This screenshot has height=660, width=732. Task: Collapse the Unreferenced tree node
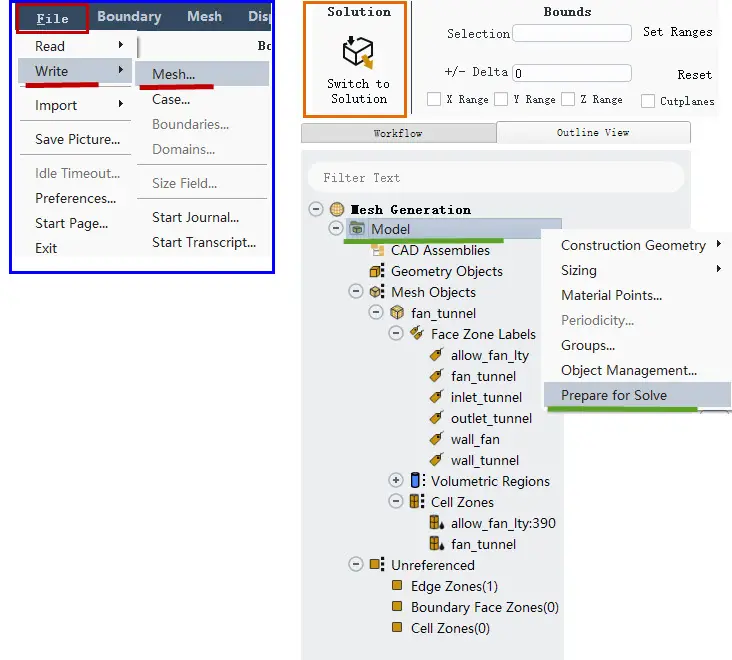pyautogui.click(x=356, y=564)
